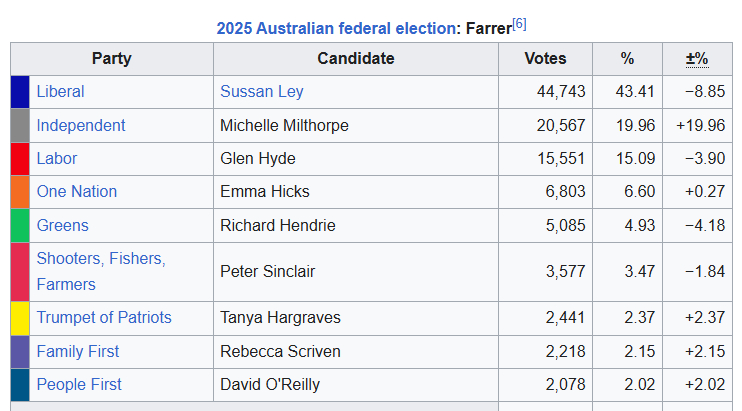The image size is (742, 411).
Task: Click the red Labor color swatch
Action: (x=20, y=159)
